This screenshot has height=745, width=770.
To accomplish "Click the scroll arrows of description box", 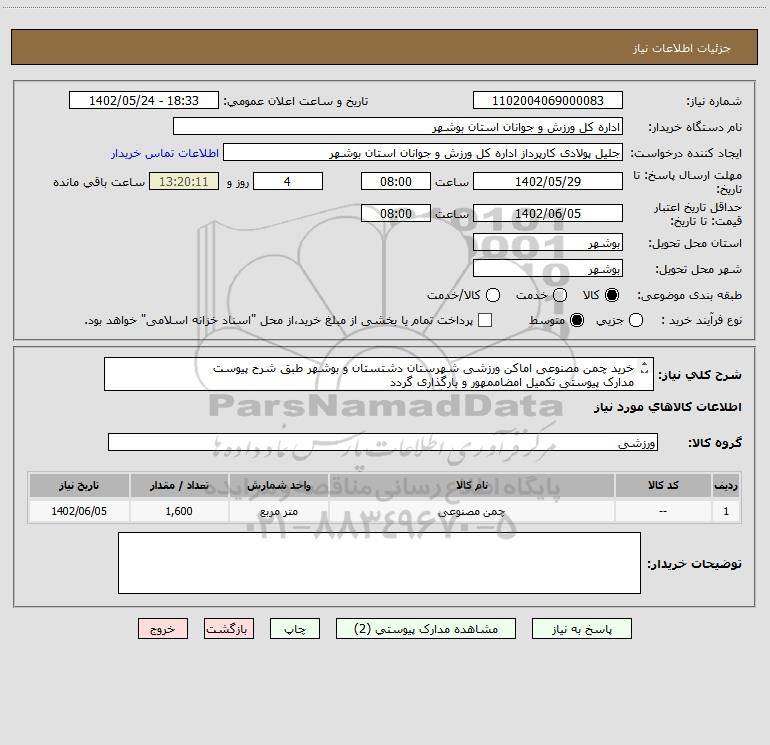I will pos(645,367).
